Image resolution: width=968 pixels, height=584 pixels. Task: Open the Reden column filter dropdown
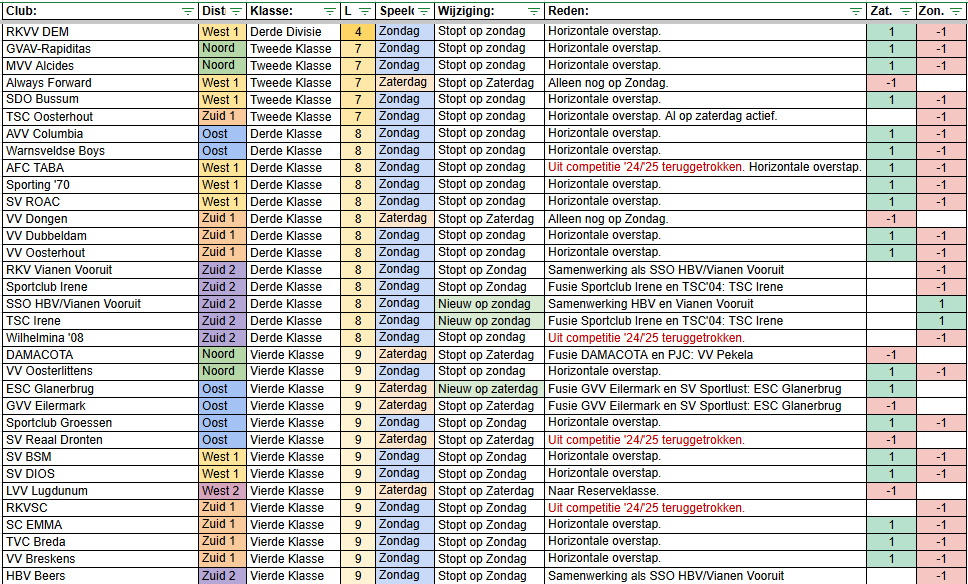pyautogui.click(x=856, y=11)
